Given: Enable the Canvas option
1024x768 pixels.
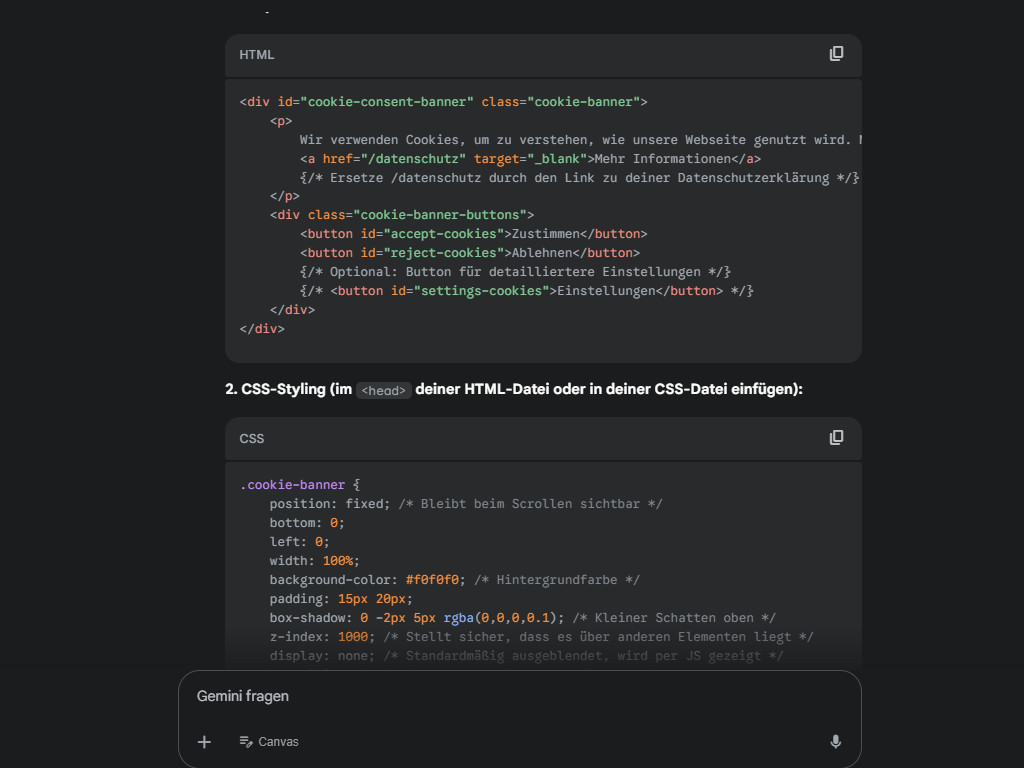Looking at the screenshot, I should pos(269,741).
